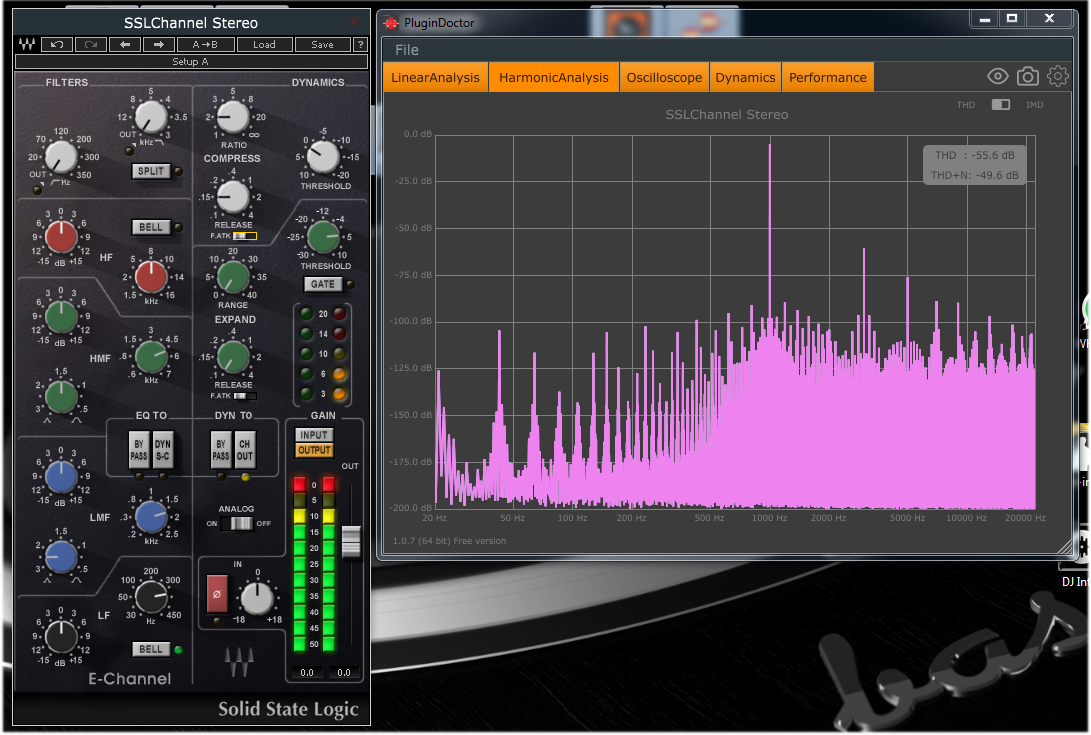Click the low-pass filter kHz knob
The width and height of the screenshot is (1091, 735).
pos(150,117)
